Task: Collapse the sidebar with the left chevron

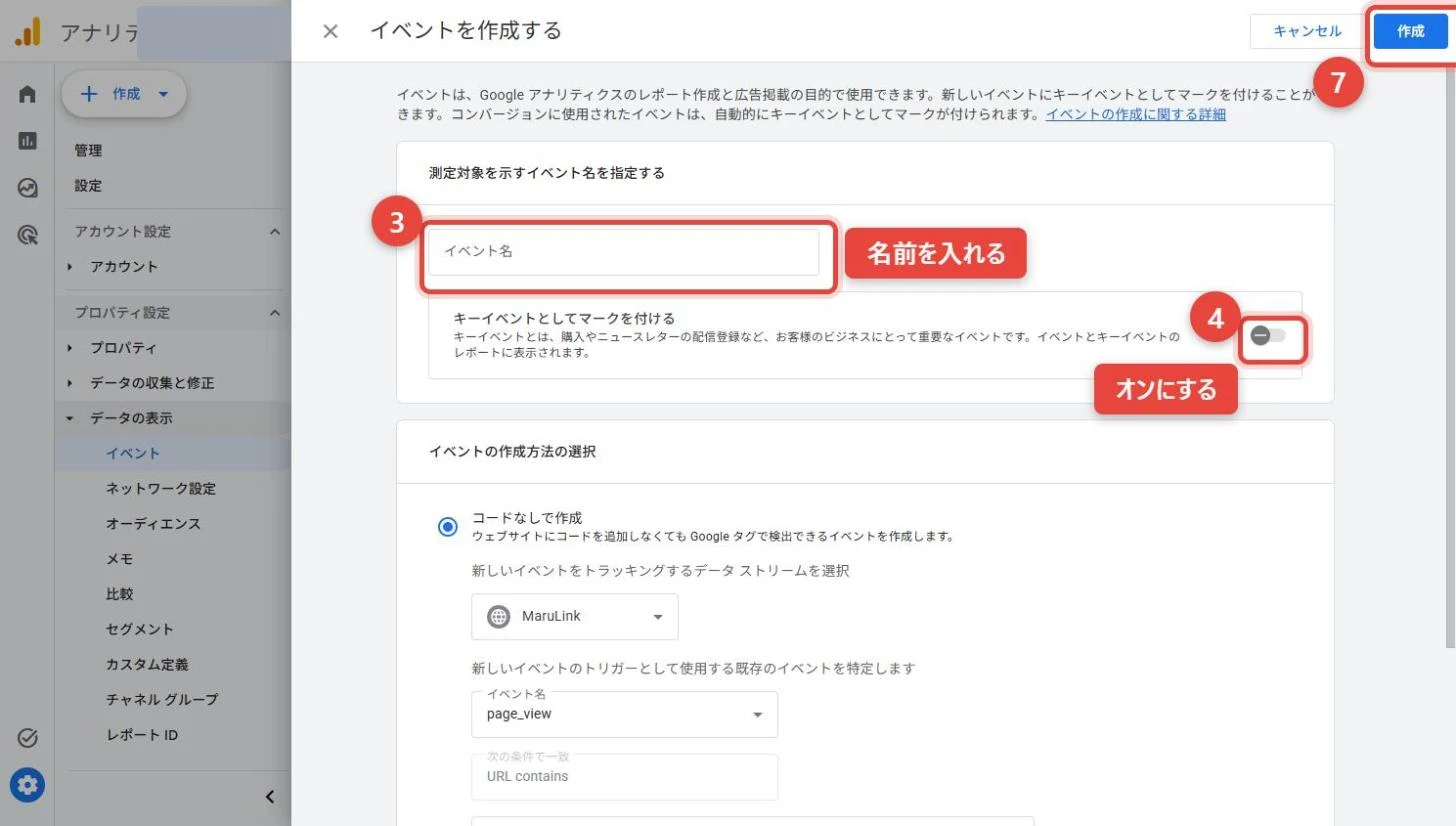Action: [x=269, y=797]
